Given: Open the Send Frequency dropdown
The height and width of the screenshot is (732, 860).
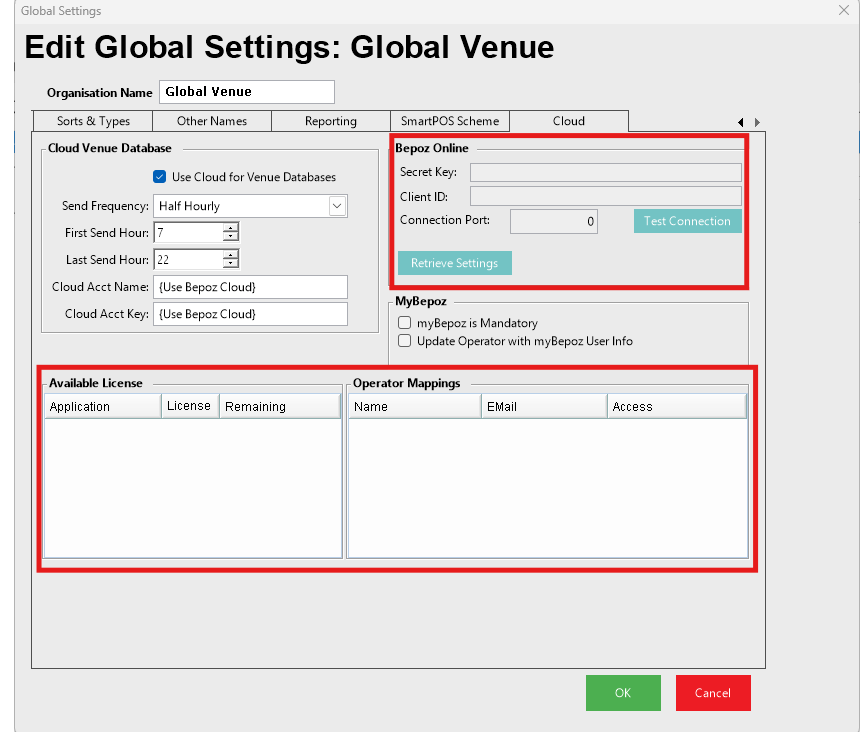Looking at the screenshot, I should pyautogui.click(x=337, y=206).
